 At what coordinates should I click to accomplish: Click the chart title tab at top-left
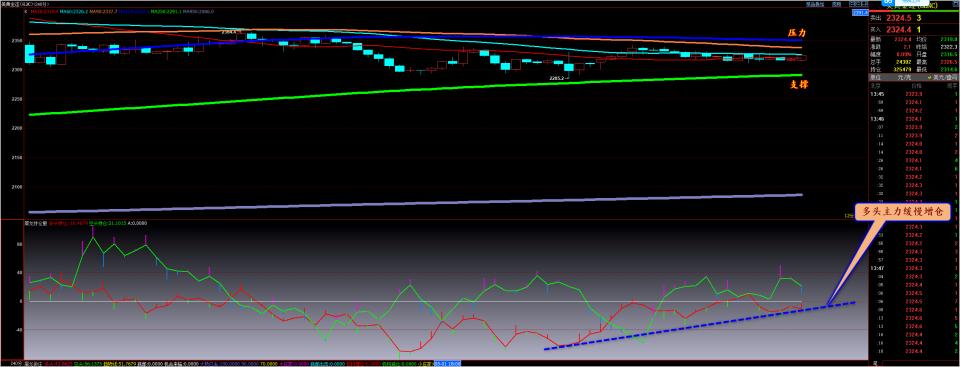[x=24, y=4]
